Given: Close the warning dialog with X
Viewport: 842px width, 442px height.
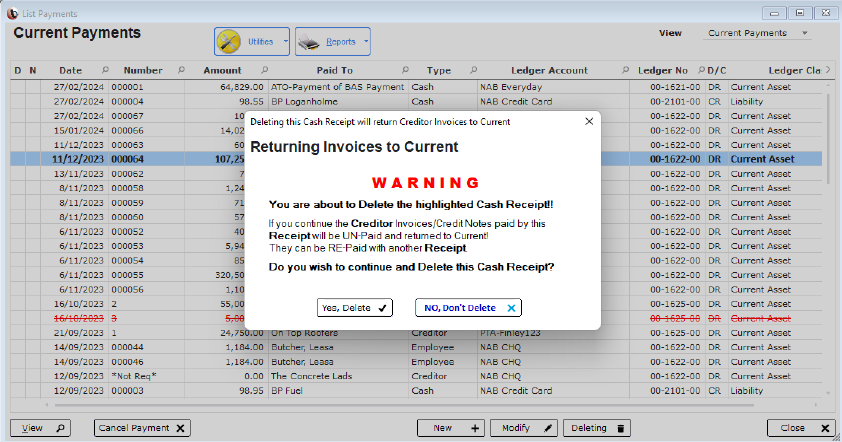Looking at the screenshot, I should click(x=589, y=121).
